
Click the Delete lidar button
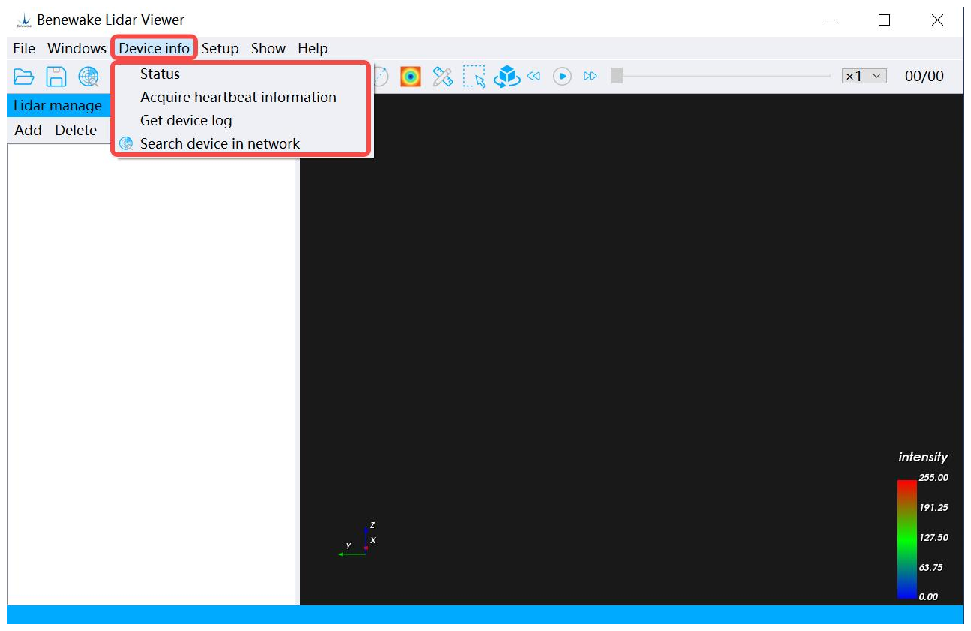click(76, 130)
